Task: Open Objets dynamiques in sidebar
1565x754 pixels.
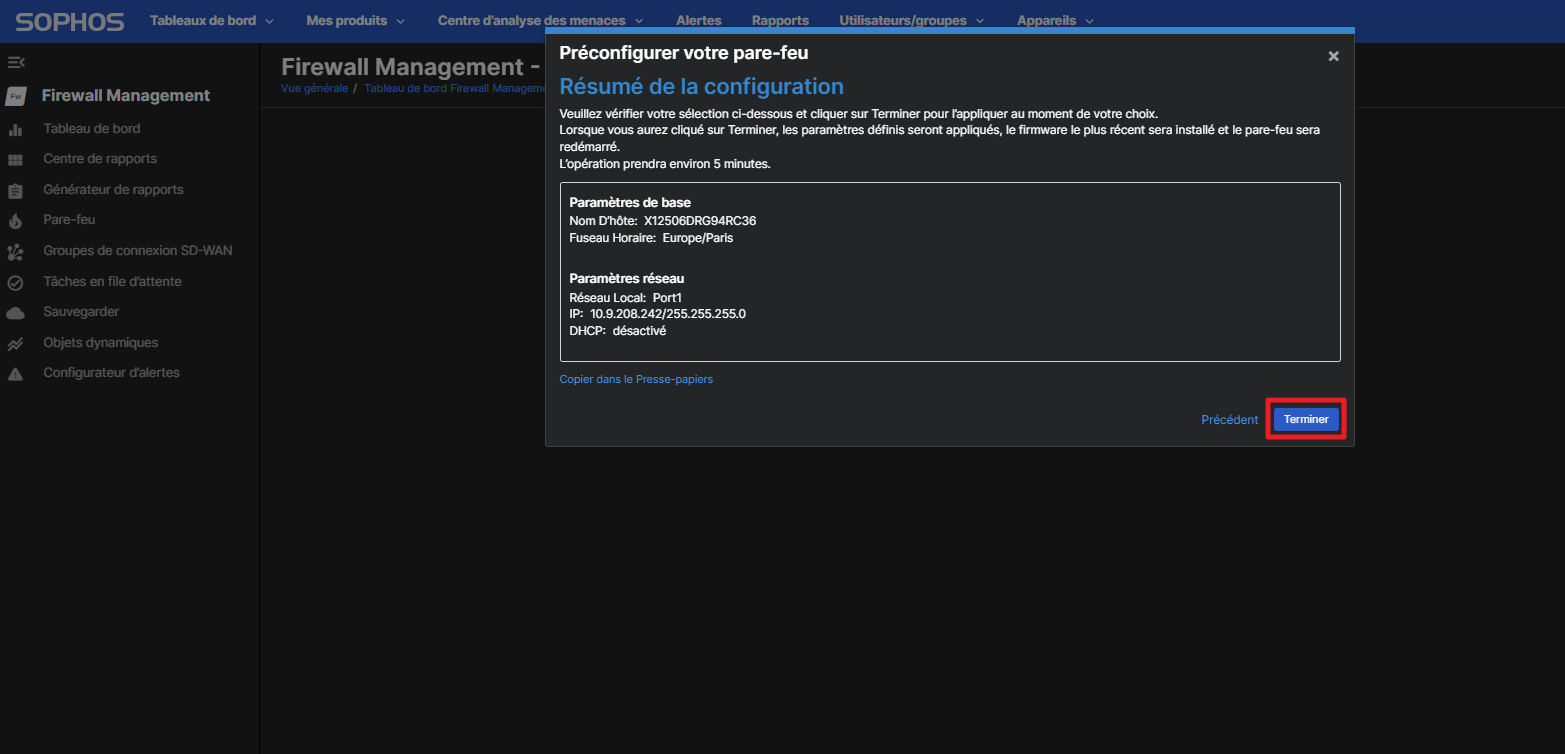Action: point(101,342)
